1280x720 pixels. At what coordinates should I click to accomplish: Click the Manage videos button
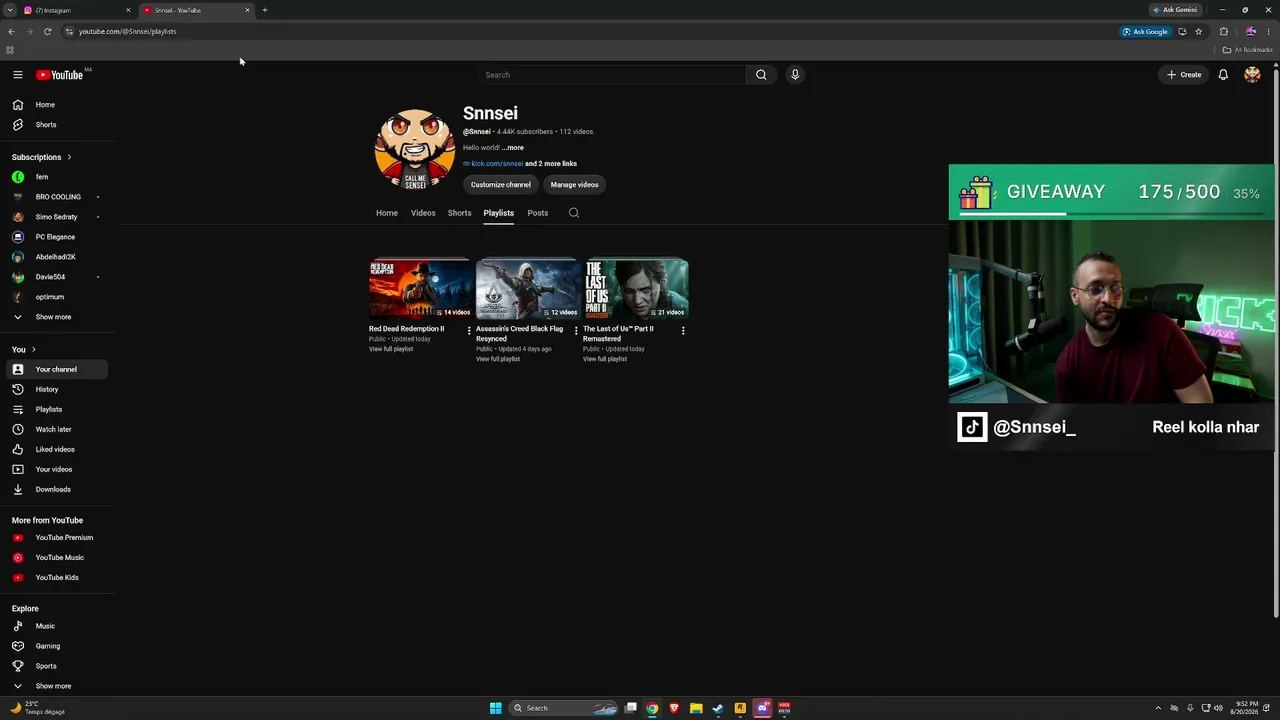(574, 185)
